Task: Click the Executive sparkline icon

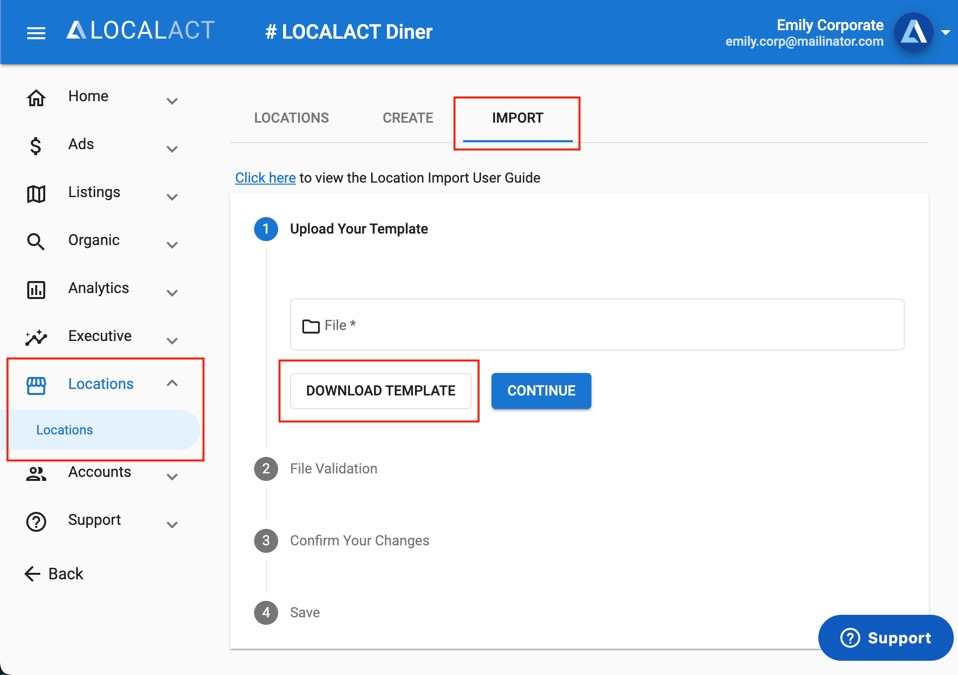Action: click(36, 337)
